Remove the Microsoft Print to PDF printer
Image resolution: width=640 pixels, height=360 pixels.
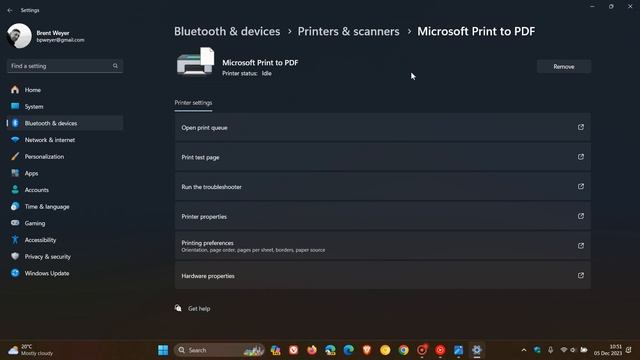click(x=564, y=67)
